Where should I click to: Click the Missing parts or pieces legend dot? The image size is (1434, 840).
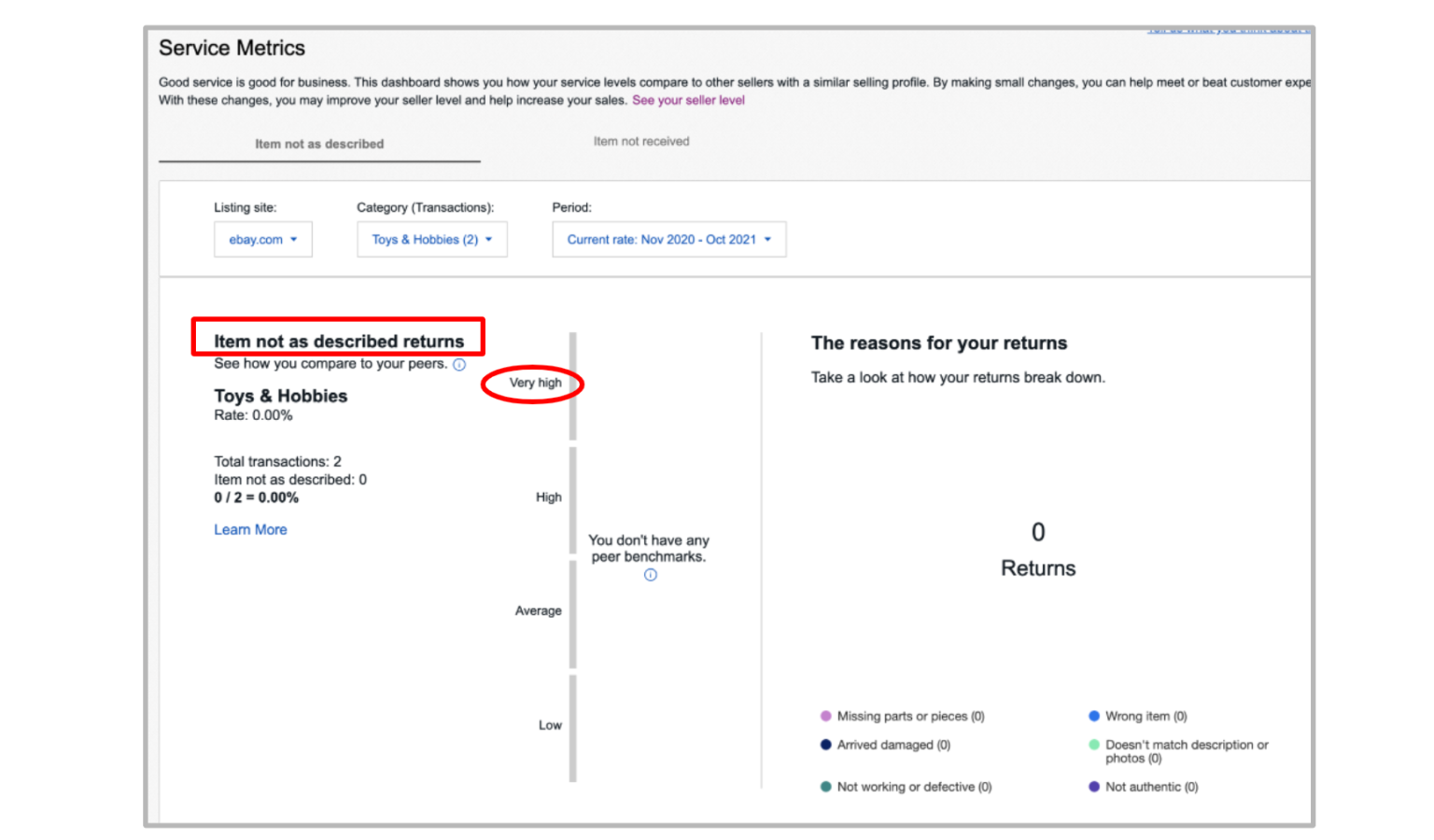(x=825, y=717)
